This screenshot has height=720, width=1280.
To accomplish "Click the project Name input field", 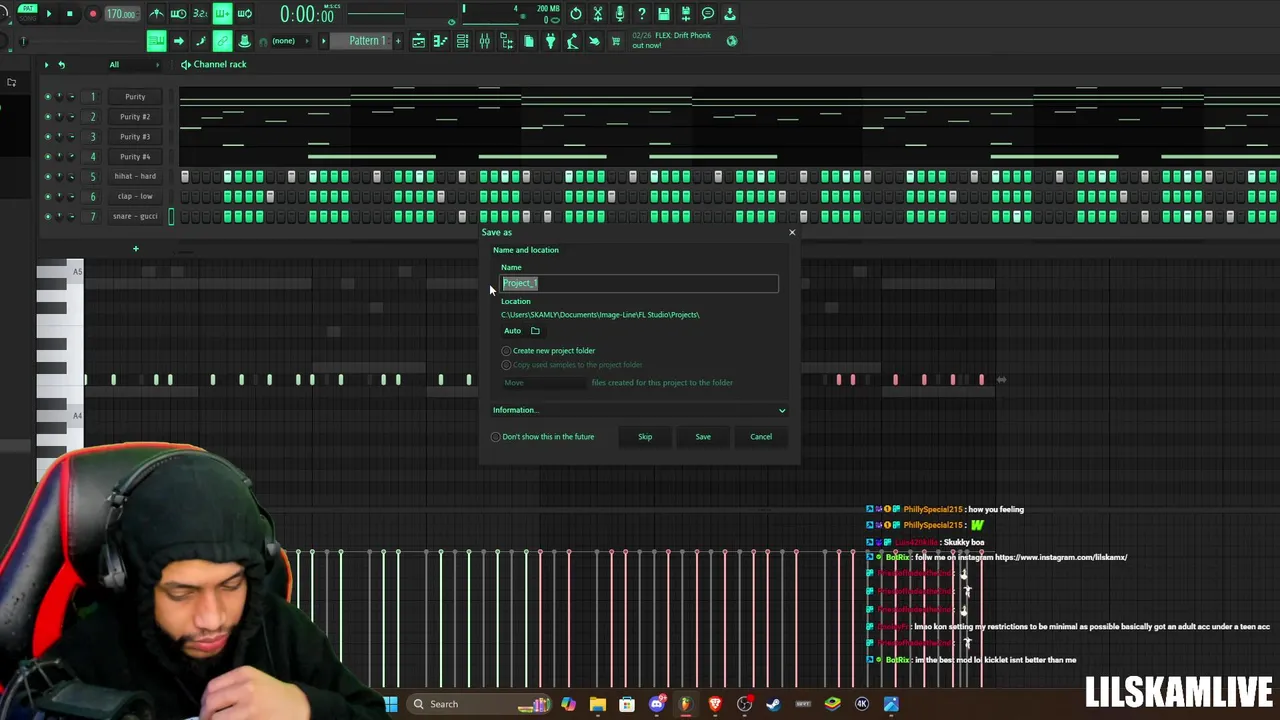I will [639, 284].
